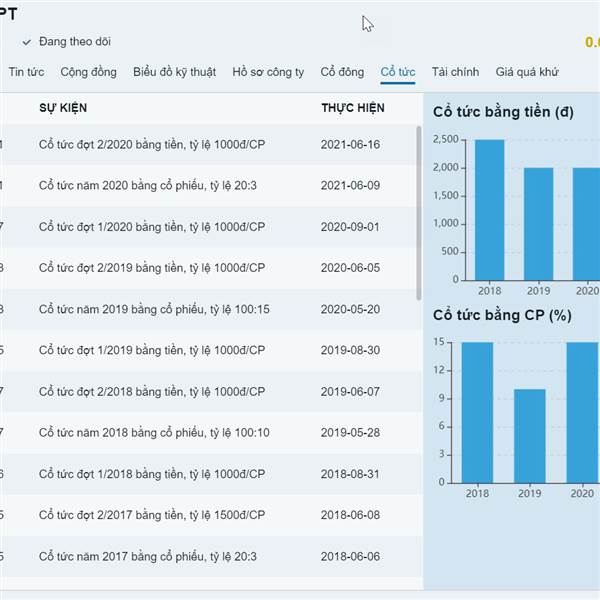Viewport: 600px width, 600px height.
Task: Select row 'Cổ tức năm 2020 bằng cổ phiếu'
Action: (x=209, y=186)
